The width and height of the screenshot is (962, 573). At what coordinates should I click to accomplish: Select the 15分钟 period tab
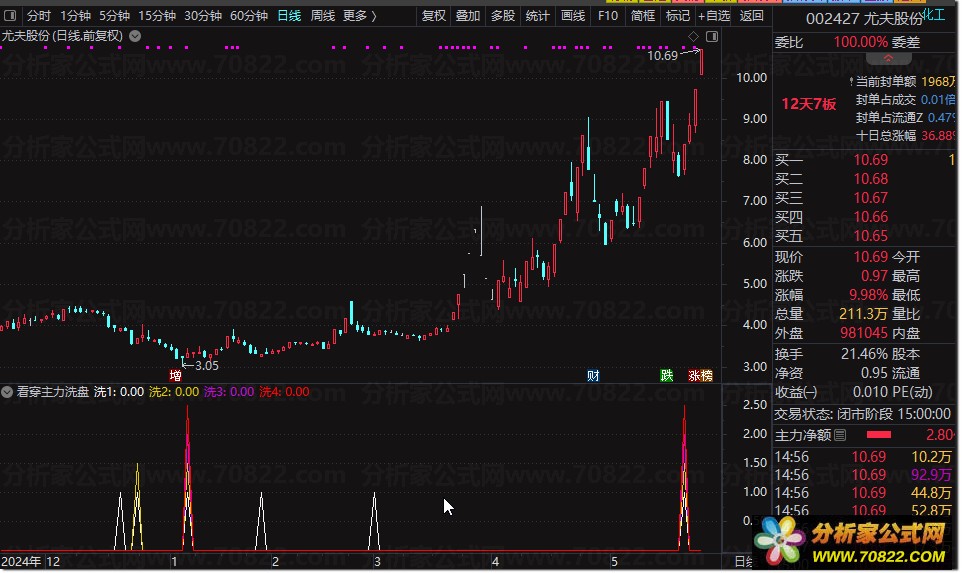click(x=157, y=15)
